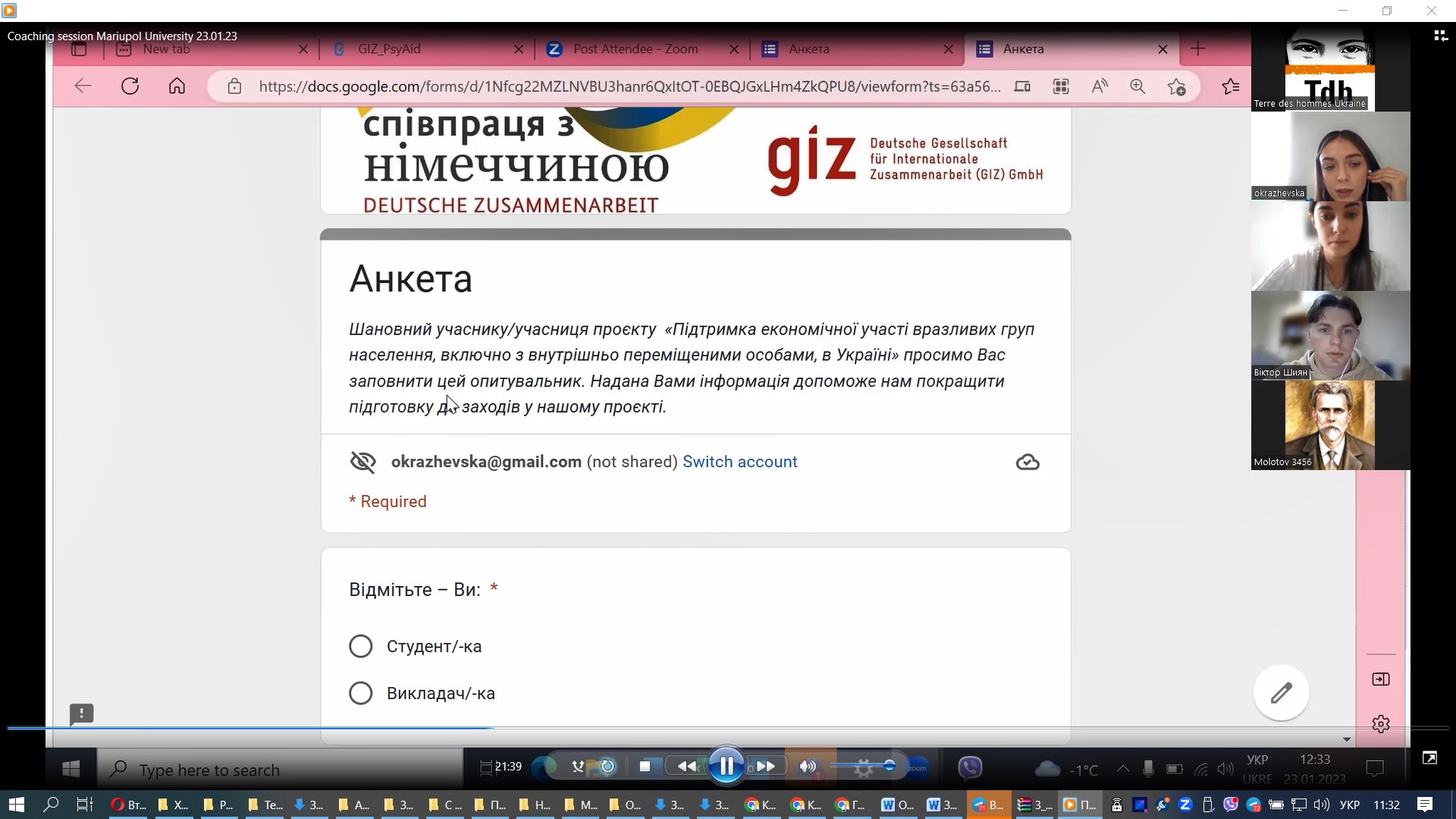Click the pencil edit form button
This screenshot has height=819, width=1456.
(x=1281, y=692)
